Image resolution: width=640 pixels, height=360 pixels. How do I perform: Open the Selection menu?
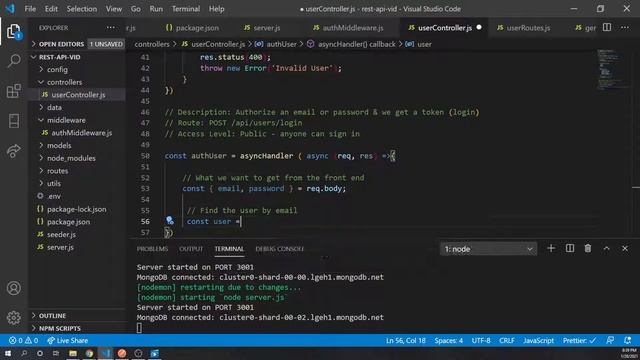coord(82,9)
